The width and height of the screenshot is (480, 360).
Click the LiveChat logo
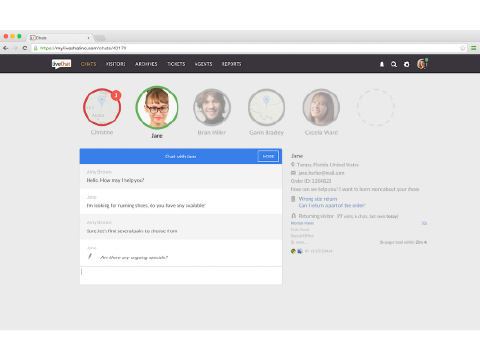coord(62,64)
